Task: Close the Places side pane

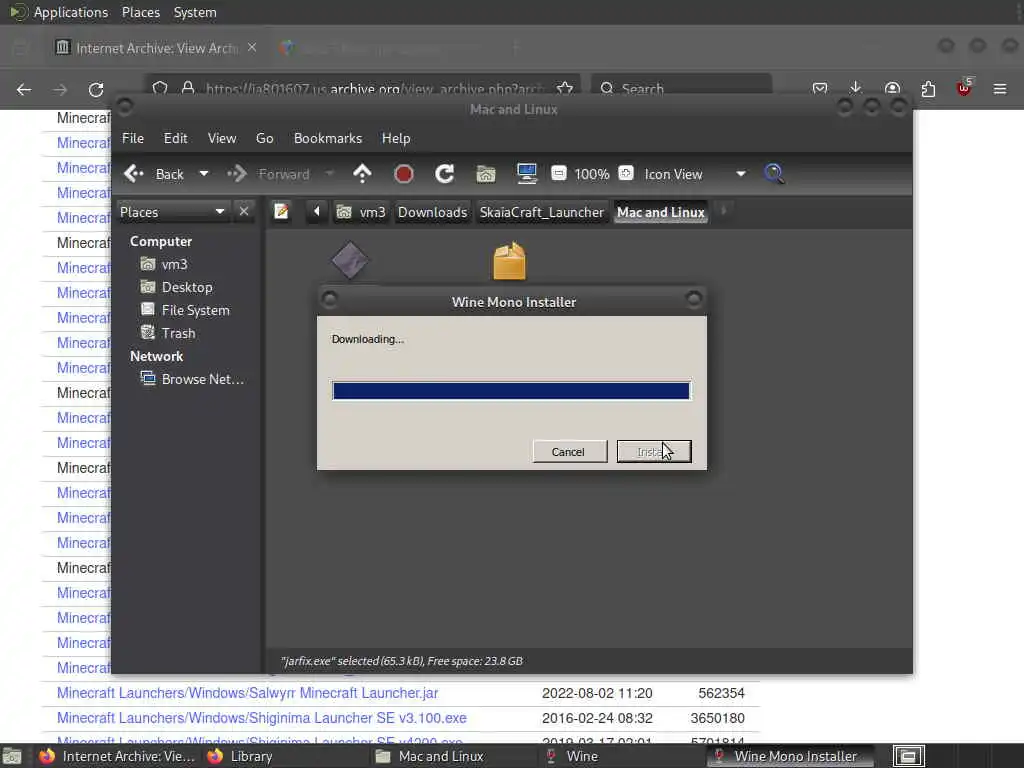Action: pos(244,212)
